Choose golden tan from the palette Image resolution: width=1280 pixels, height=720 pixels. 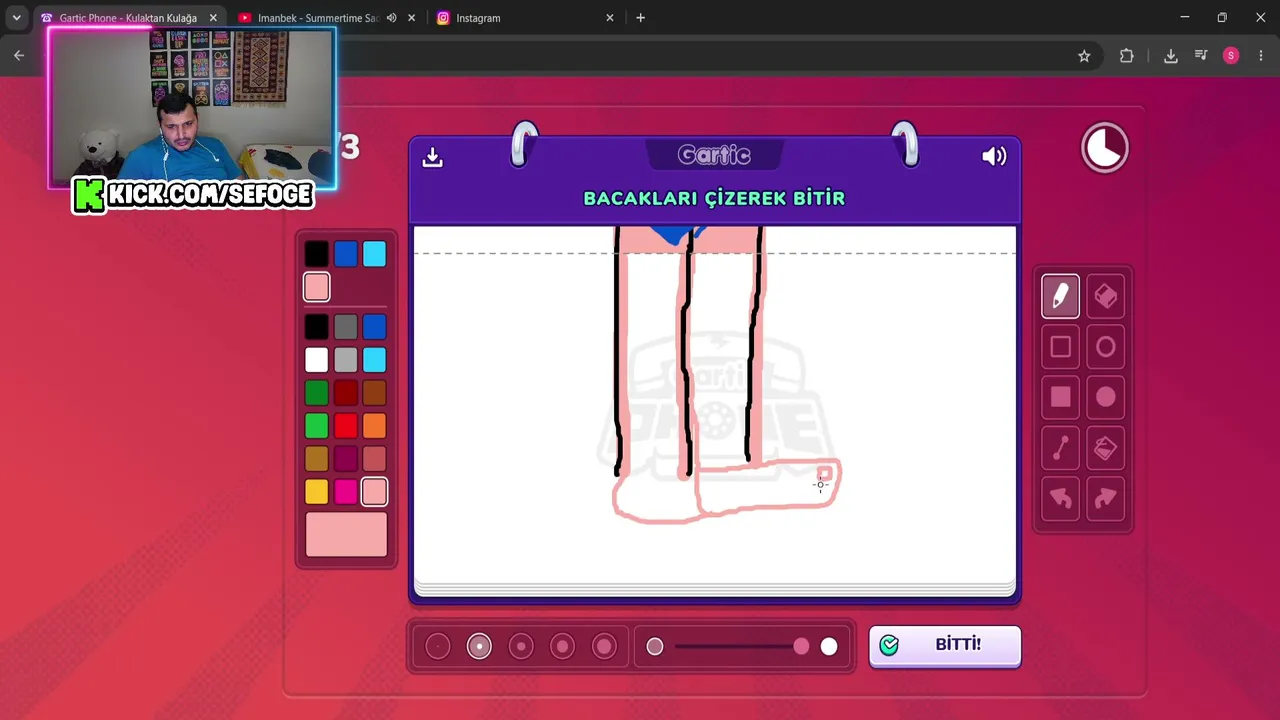coord(316,458)
